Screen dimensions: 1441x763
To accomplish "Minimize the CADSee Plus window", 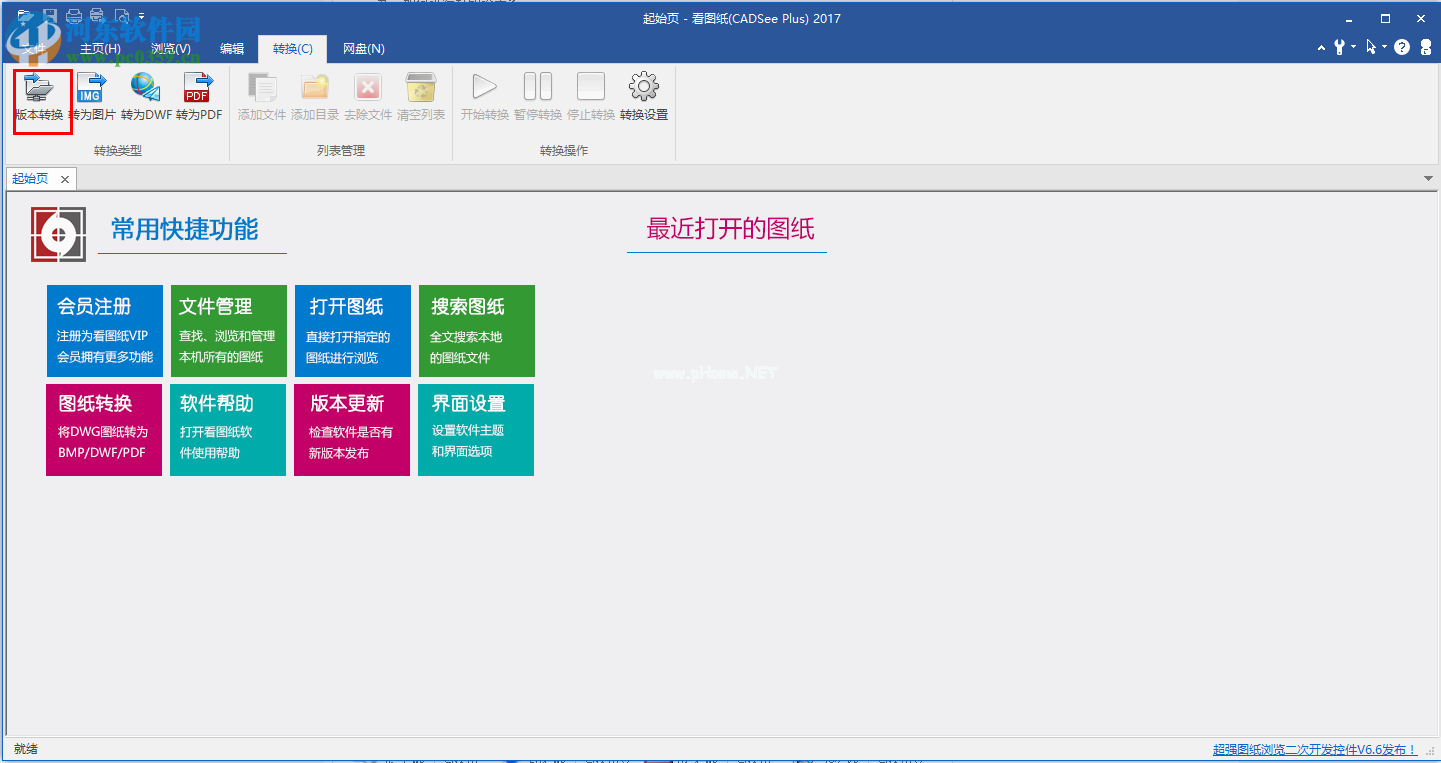I will coord(1347,18).
